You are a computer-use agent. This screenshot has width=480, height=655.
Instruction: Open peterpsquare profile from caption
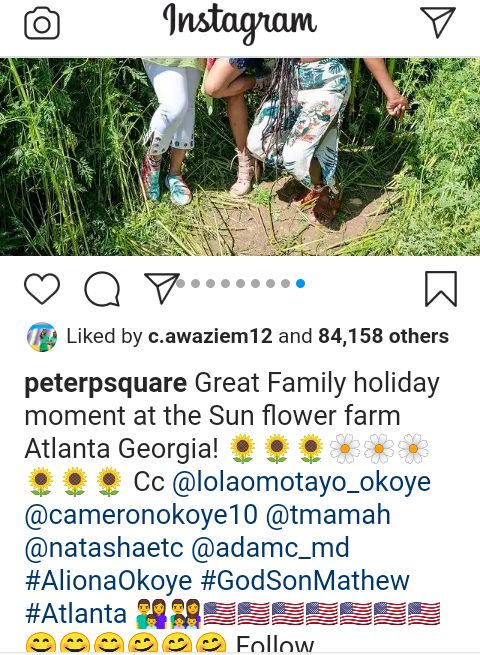tap(106, 384)
